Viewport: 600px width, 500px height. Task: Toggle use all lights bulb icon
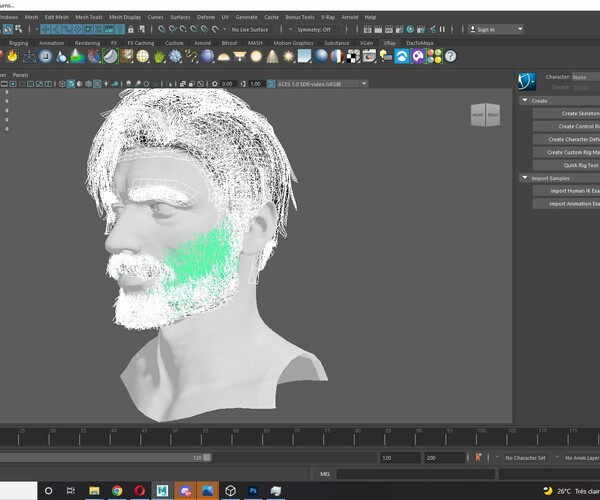click(106, 84)
